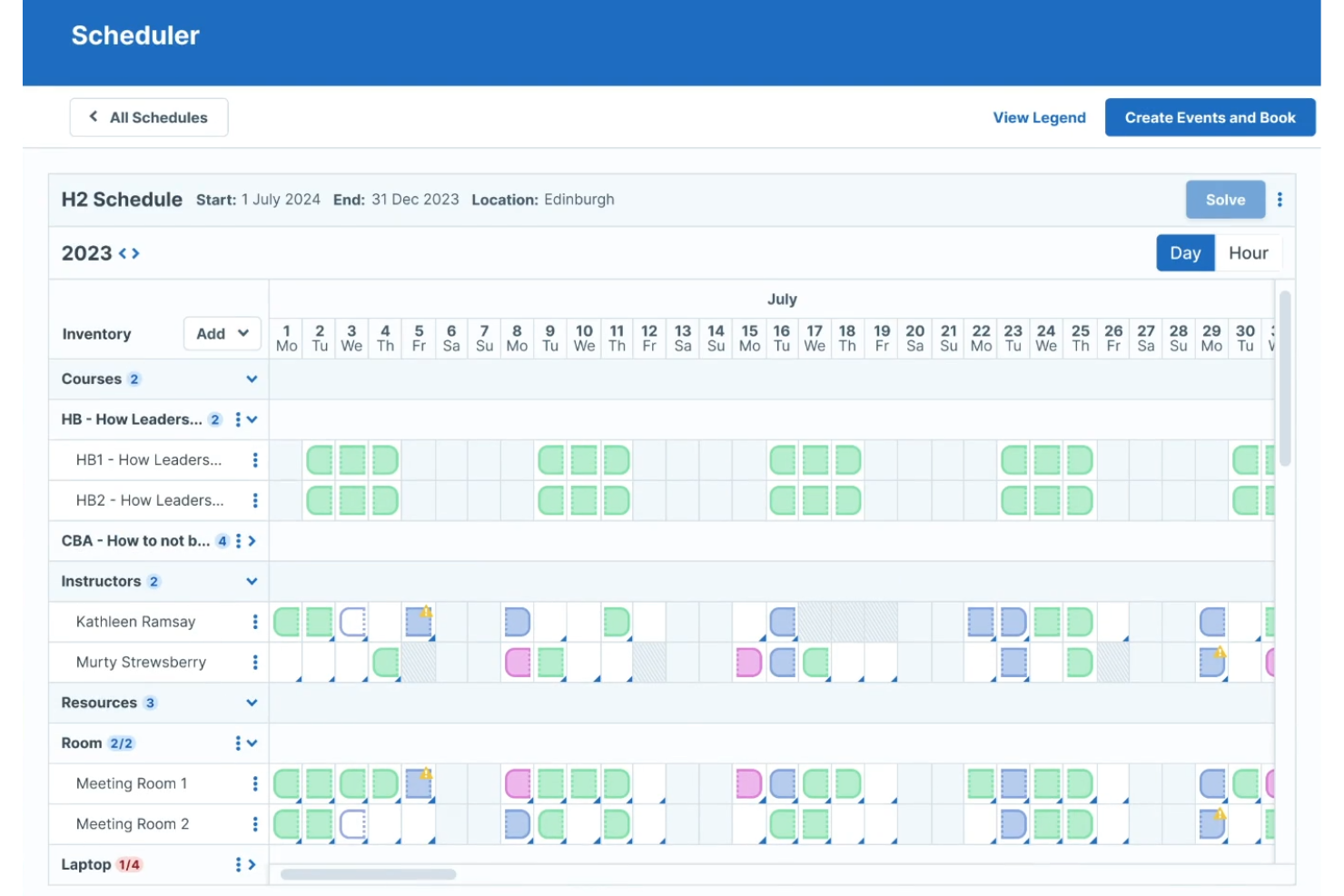Viewport: 1344px width, 896px height.
Task: Expand the CBA - How to not b... course
Action: pos(252,540)
